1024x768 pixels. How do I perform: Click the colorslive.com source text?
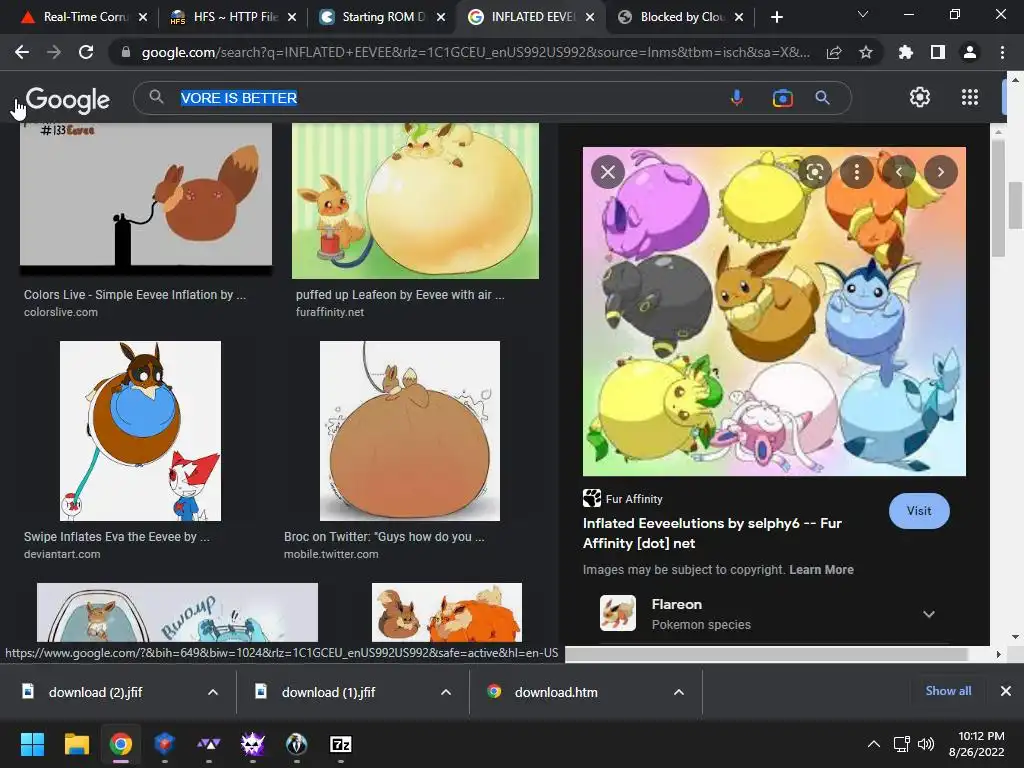pos(61,312)
